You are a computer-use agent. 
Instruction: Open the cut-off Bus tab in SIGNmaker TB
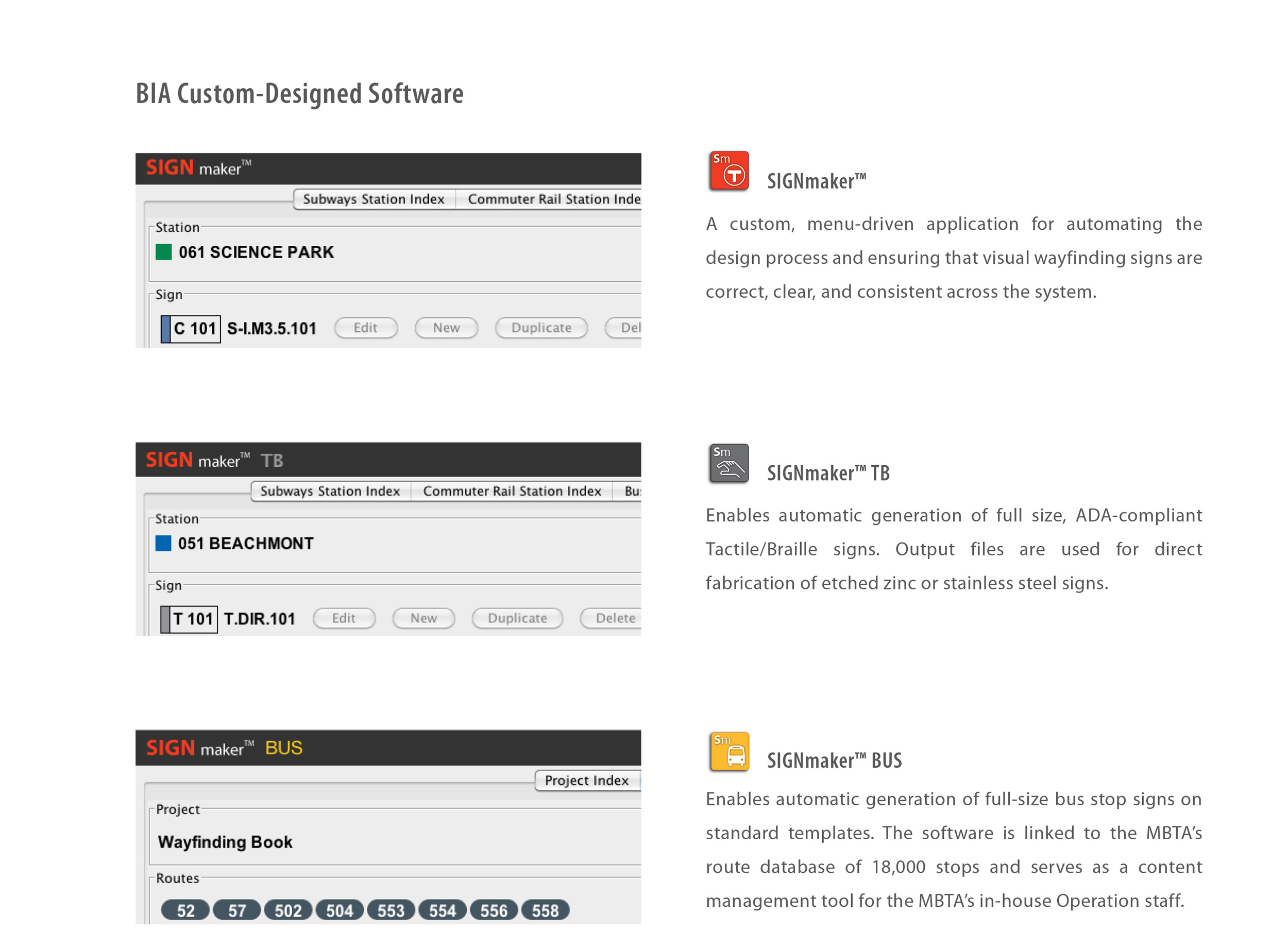coord(627,490)
